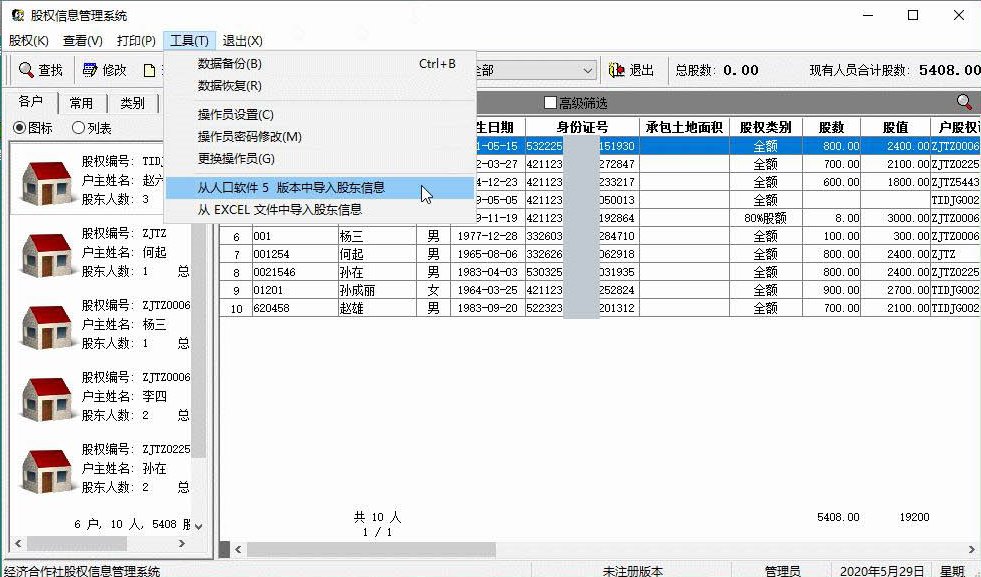
Task: Enable the 高级筛选 checkbox
Action: point(550,103)
